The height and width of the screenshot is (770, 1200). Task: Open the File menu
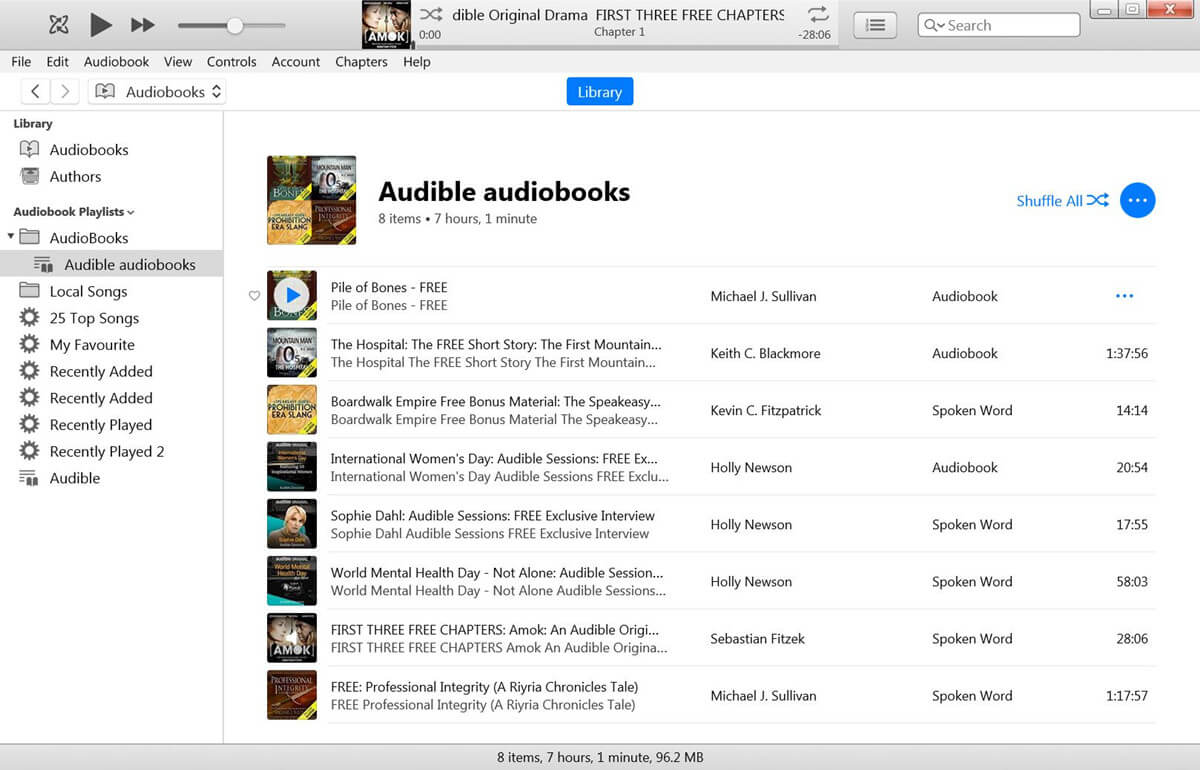click(21, 61)
